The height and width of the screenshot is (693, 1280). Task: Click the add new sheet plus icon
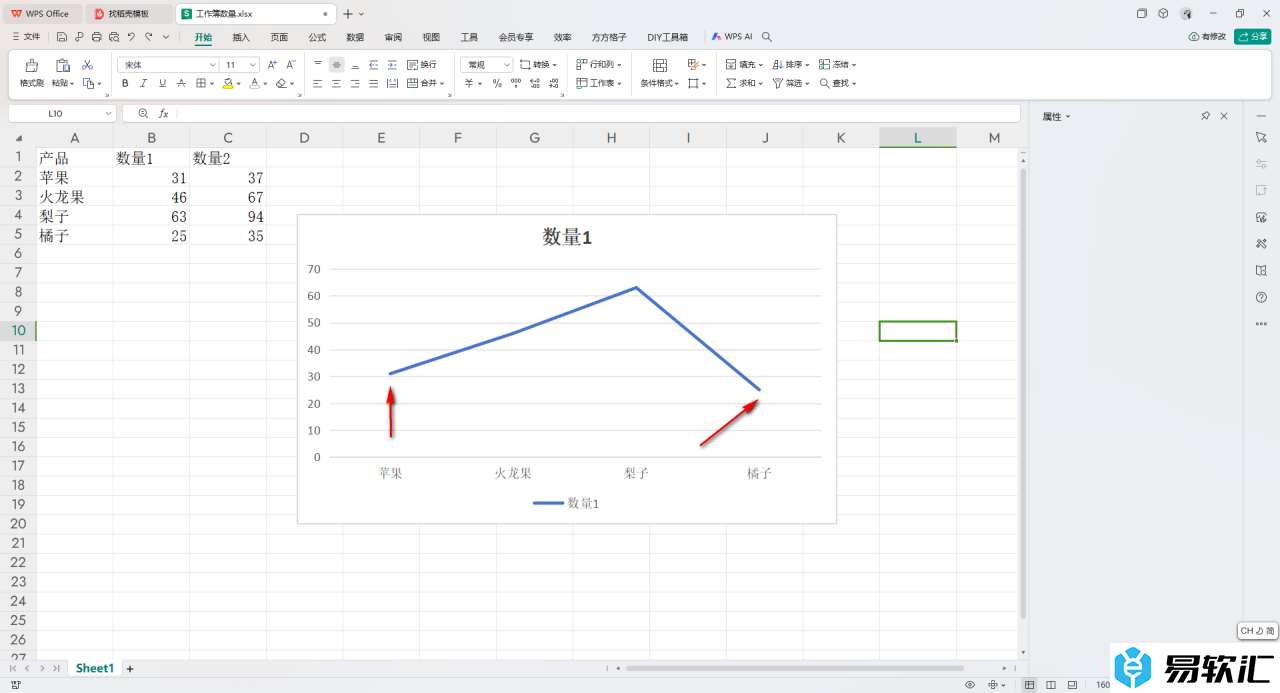[129, 668]
